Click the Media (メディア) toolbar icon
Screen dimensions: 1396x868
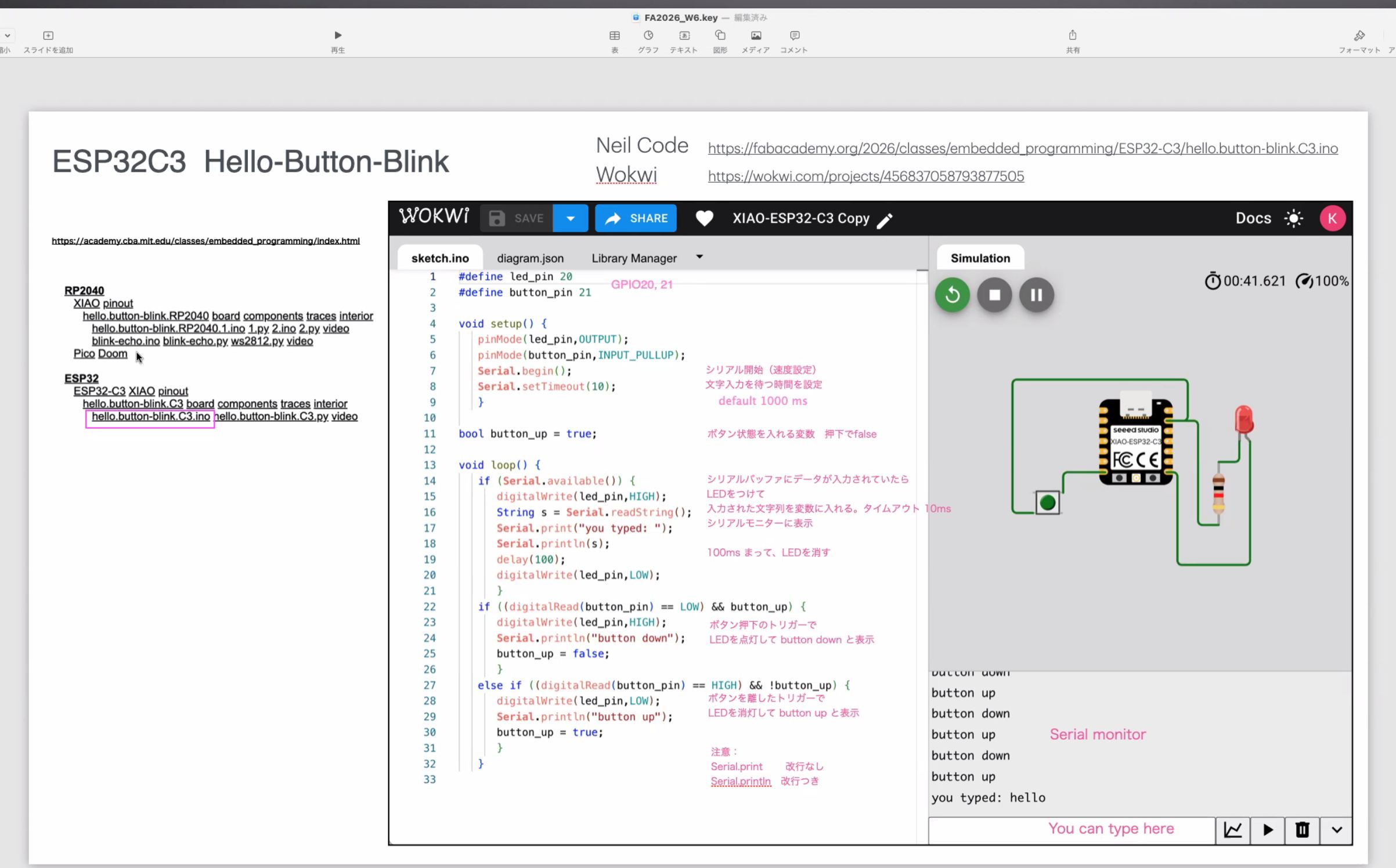point(755,35)
